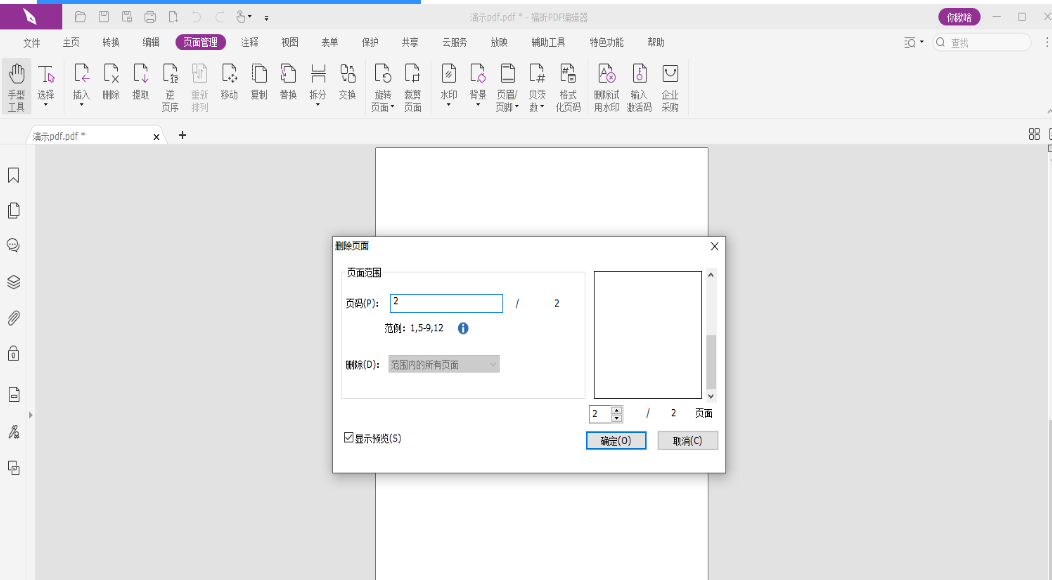Click the 页码(P) page number input field
The width and height of the screenshot is (1052, 580).
[446, 303]
